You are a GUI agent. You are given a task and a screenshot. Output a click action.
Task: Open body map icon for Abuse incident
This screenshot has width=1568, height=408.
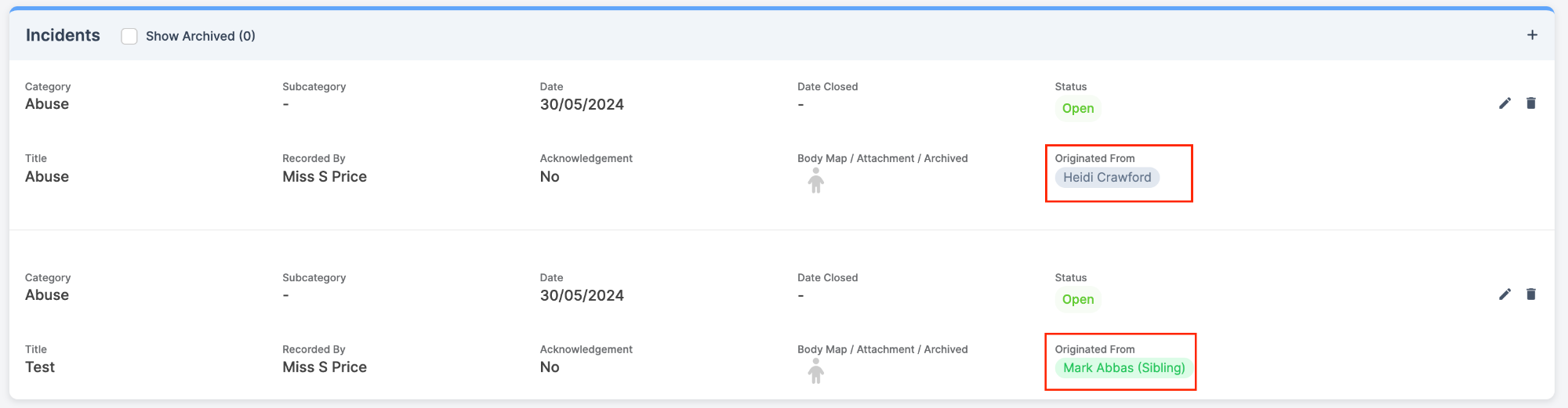coord(816,181)
